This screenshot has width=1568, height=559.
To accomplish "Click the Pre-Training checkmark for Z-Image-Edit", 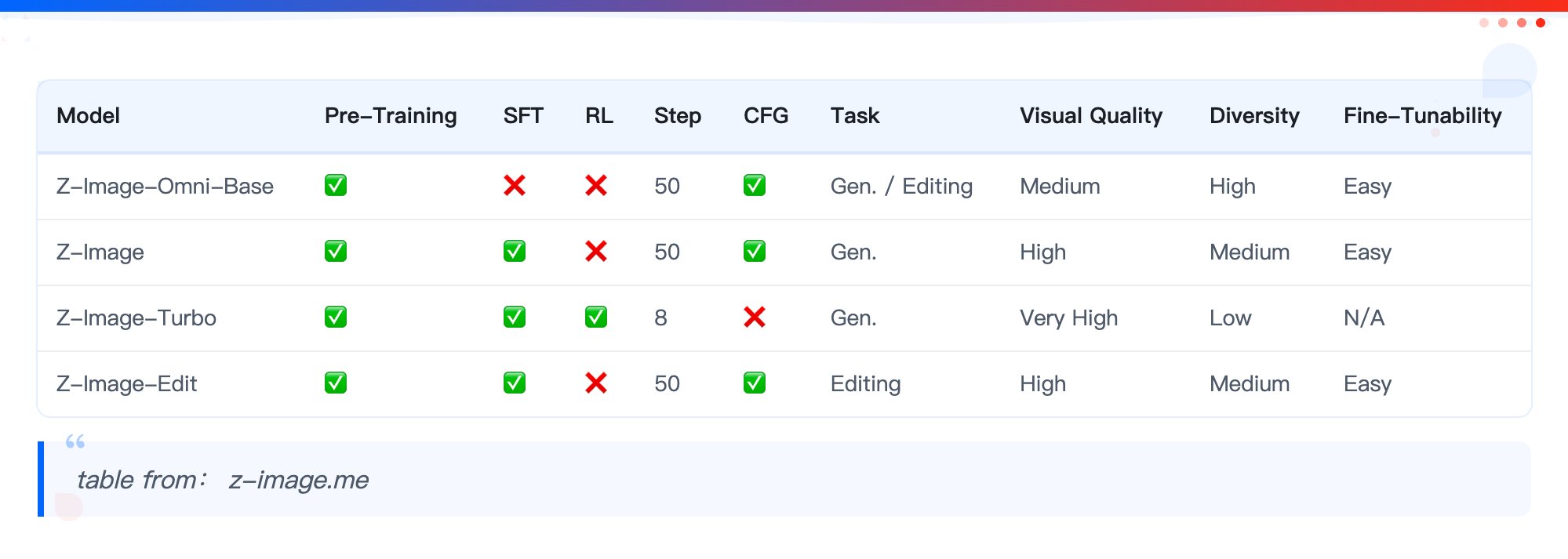I will (336, 383).
